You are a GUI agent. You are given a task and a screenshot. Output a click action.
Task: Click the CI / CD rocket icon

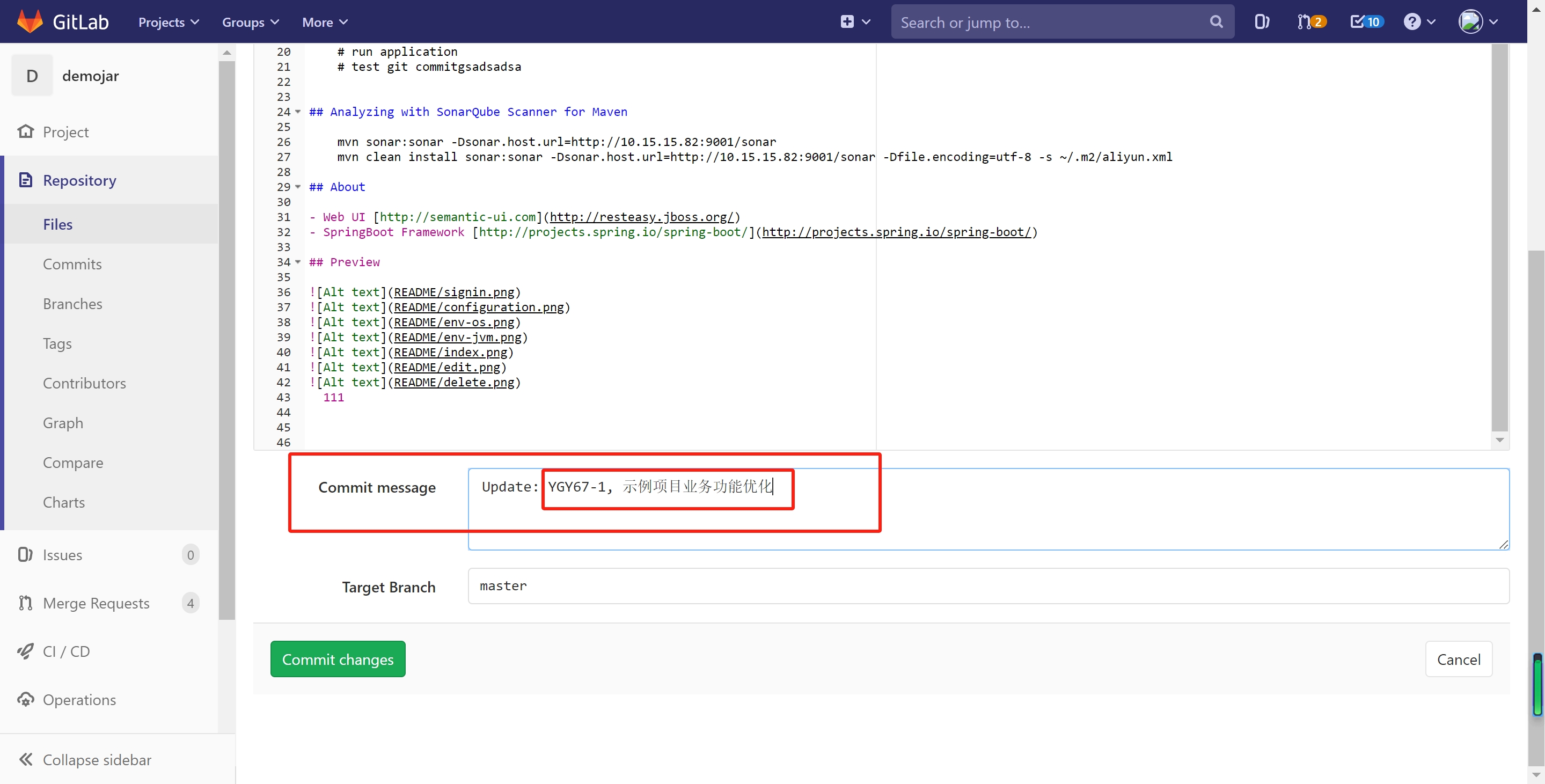click(26, 651)
